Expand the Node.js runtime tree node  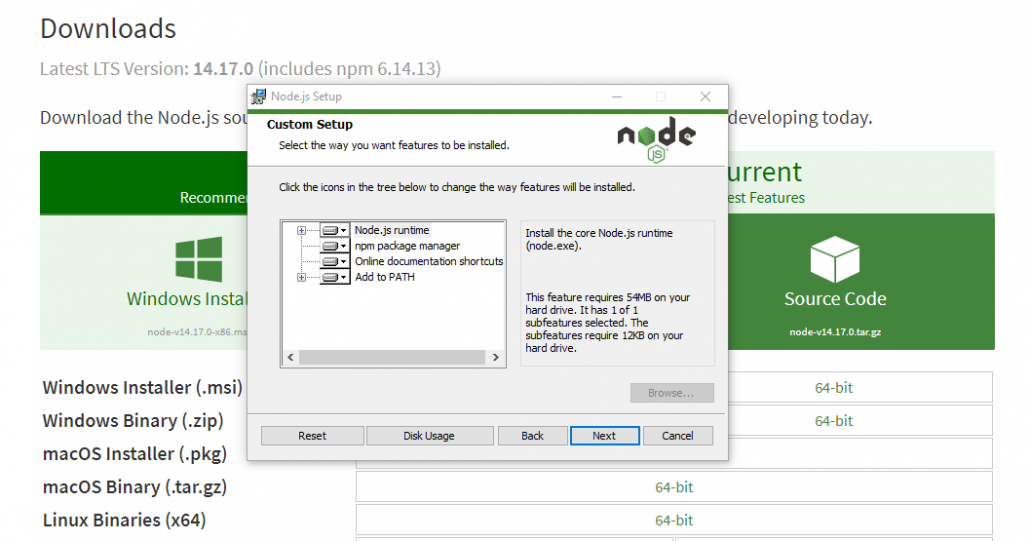[x=302, y=230]
